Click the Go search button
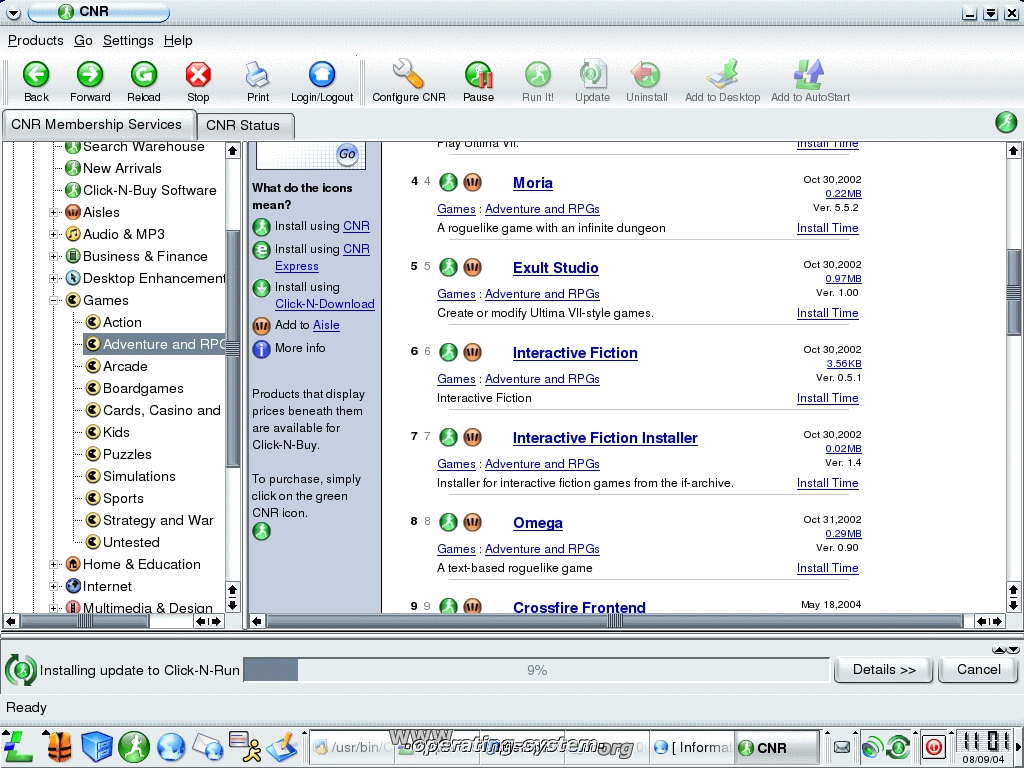The height and width of the screenshot is (768, 1024). 347,154
